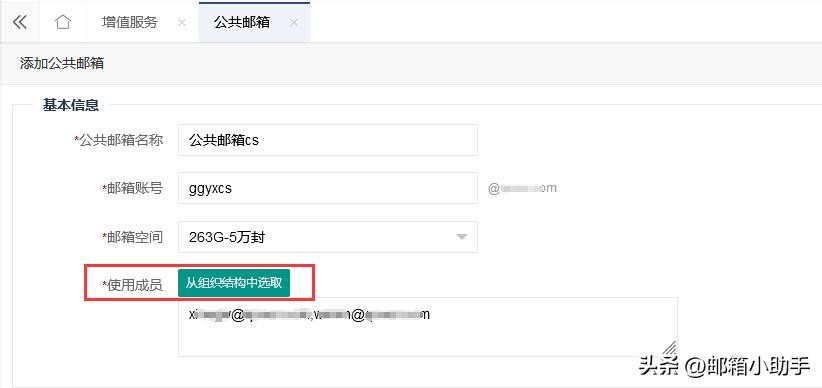This screenshot has width=822, height=388.
Task: Focus the 邮箱账号 field containing ggyxcs
Action: point(328,188)
